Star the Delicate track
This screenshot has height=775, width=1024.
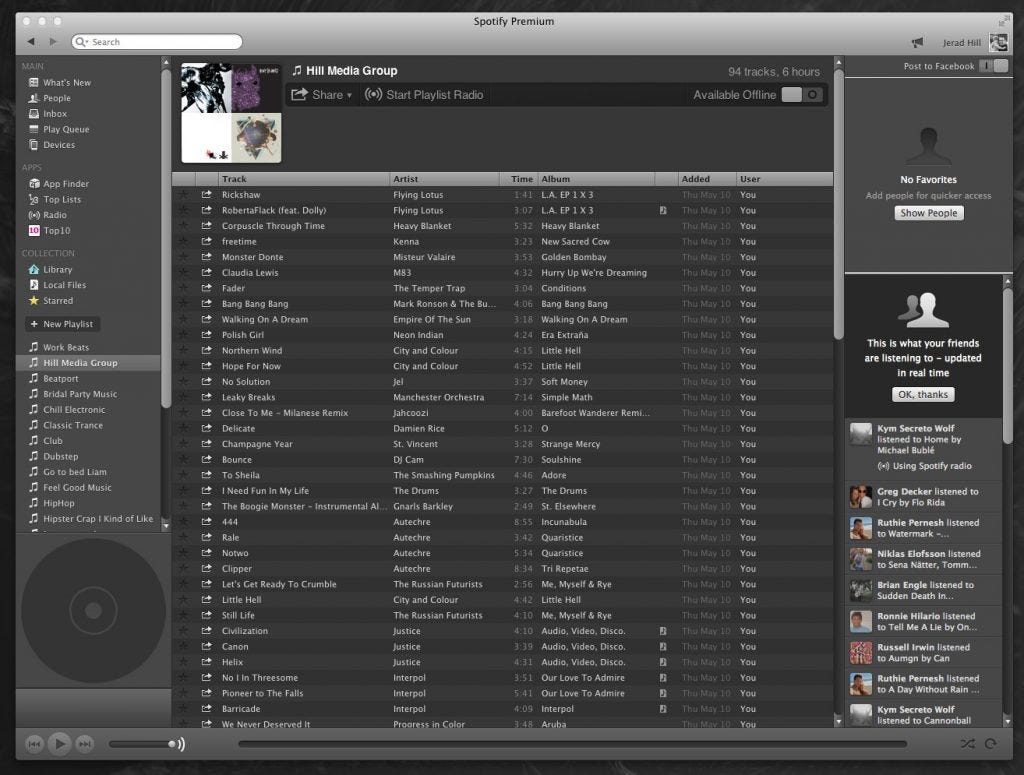(x=184, y=428)
